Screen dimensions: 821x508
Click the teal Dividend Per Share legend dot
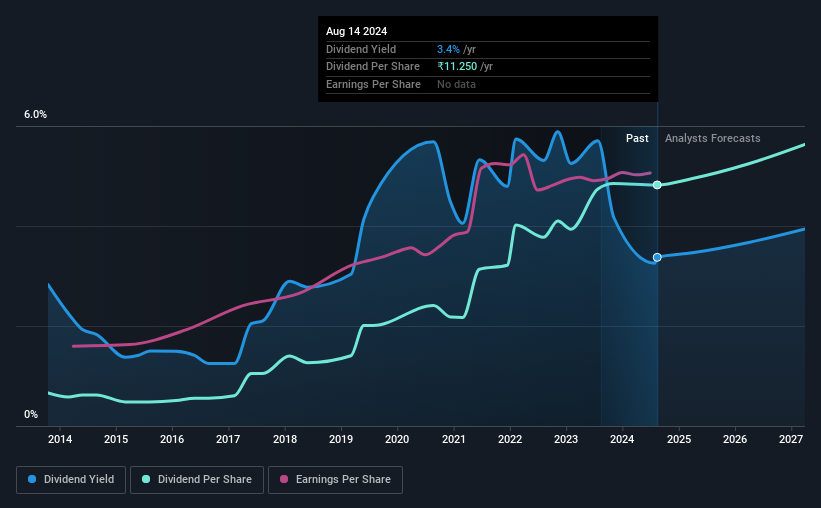[x=146, y=479]
